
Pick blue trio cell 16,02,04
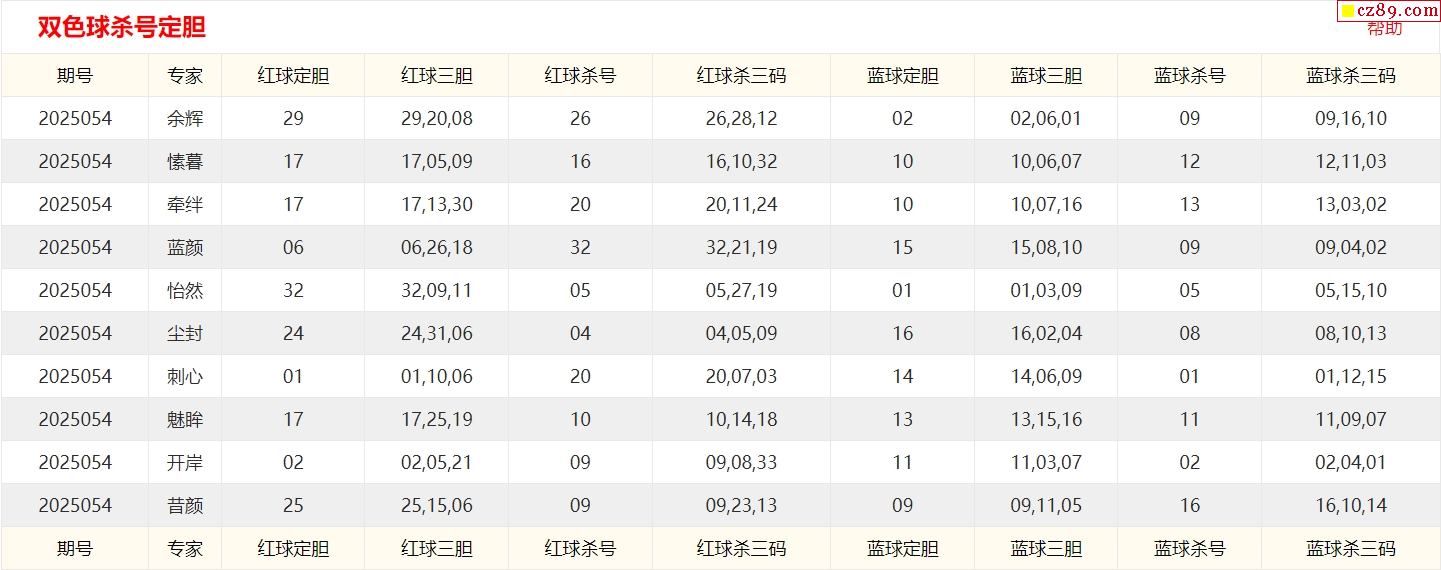(x=1046, y=333)
